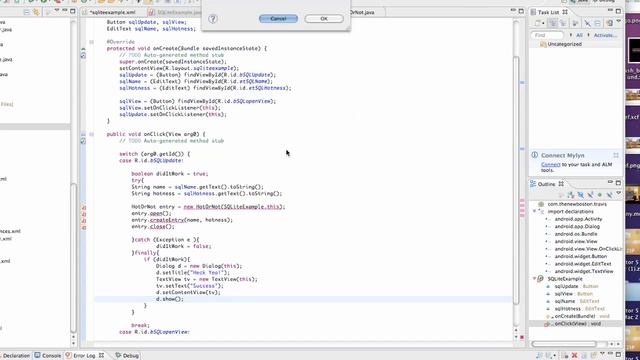Open the Package Explorer view menu arrow
This screenshot has width=640, height=360.
pos(56,11)
